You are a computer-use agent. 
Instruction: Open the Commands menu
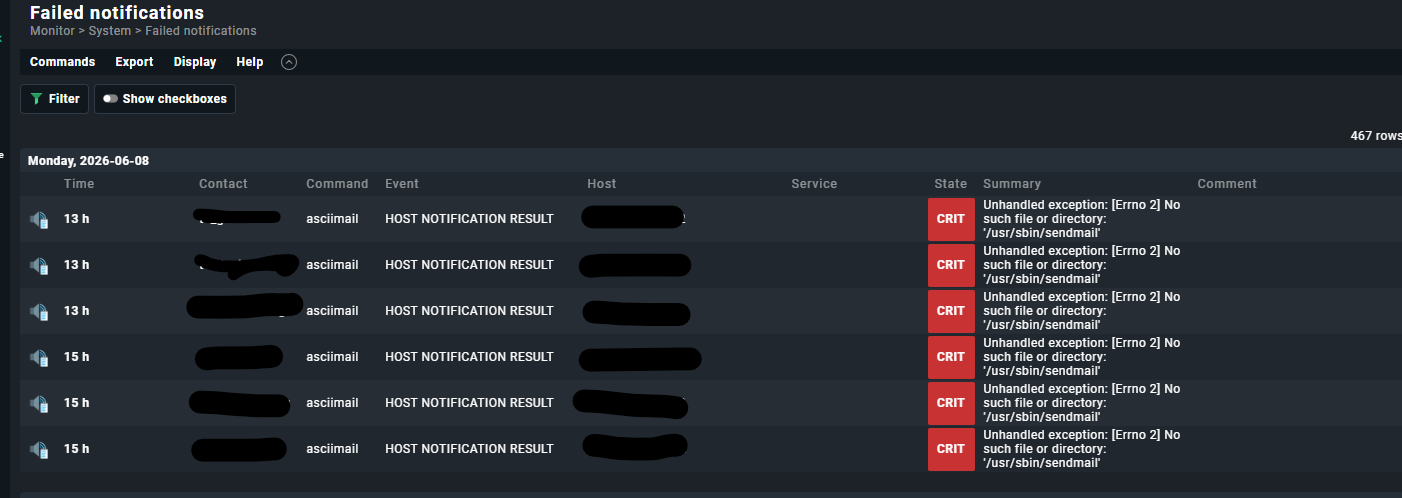point(62,62)
